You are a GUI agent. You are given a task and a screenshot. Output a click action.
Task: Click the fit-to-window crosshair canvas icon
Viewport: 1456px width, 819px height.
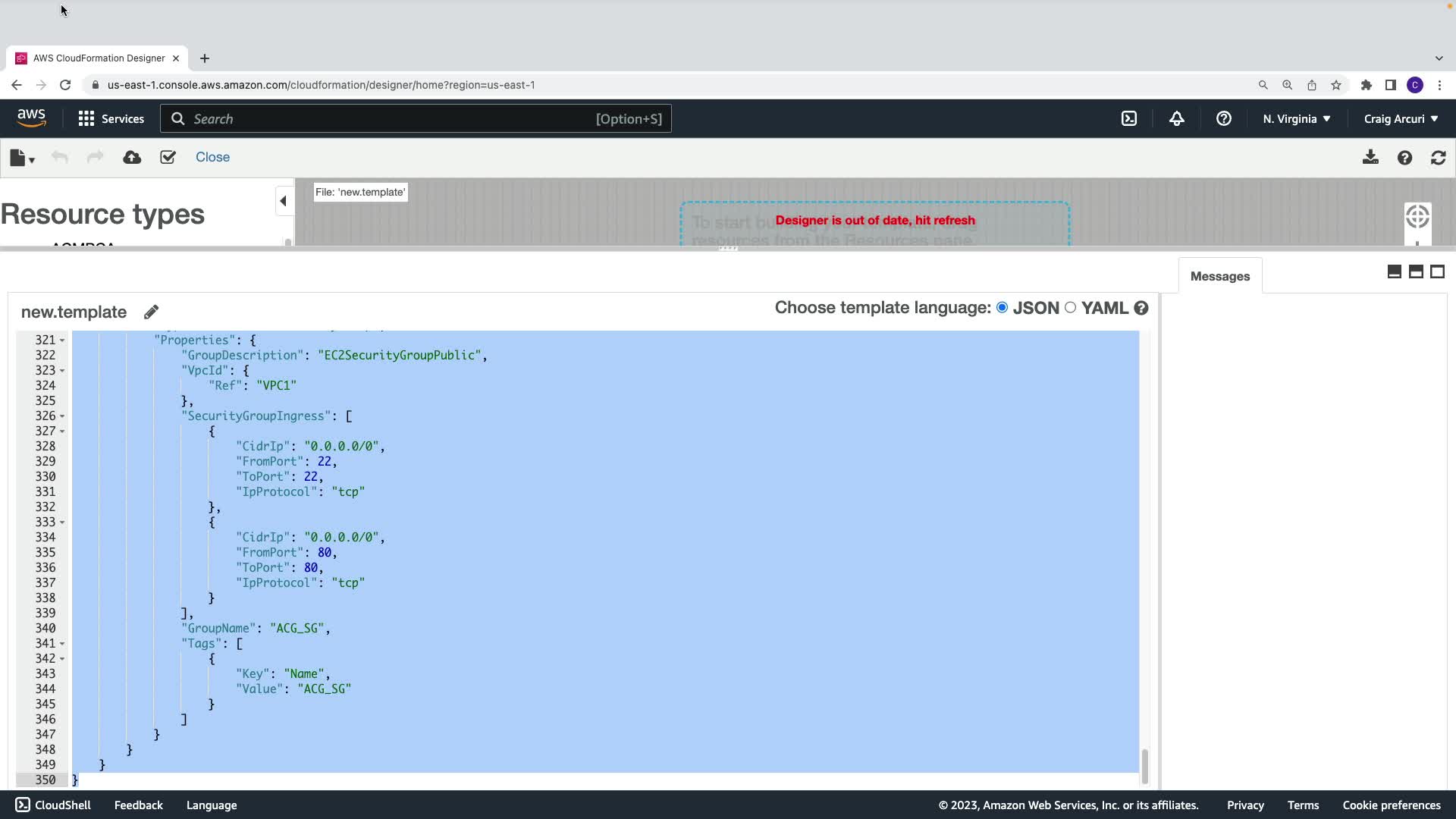click(x=1417, y=217)
